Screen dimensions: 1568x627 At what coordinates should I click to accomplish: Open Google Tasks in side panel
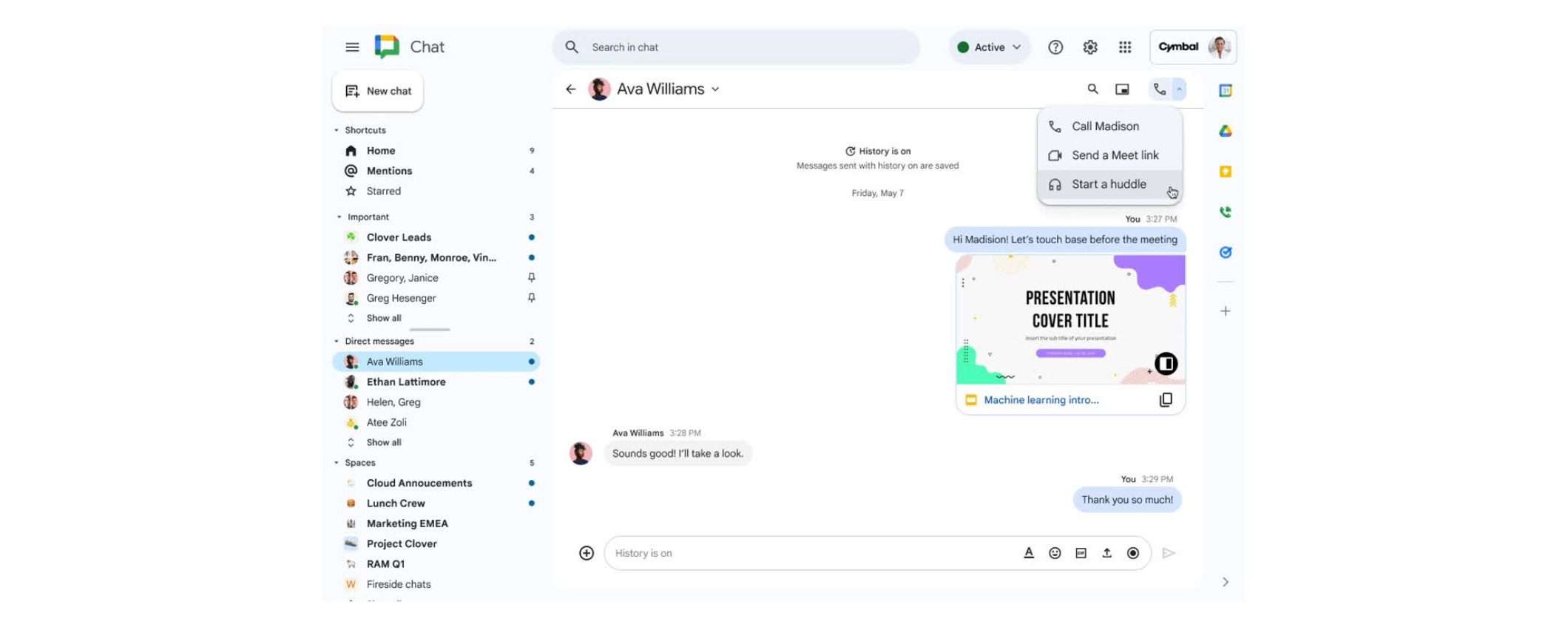[1226, 252]
